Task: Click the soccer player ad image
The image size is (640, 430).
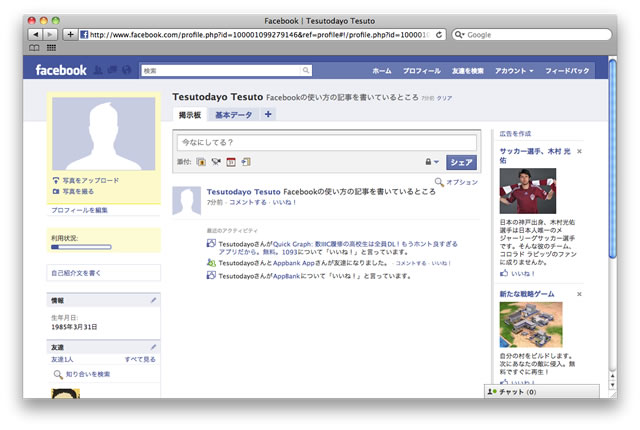Action: coord(528,191)
